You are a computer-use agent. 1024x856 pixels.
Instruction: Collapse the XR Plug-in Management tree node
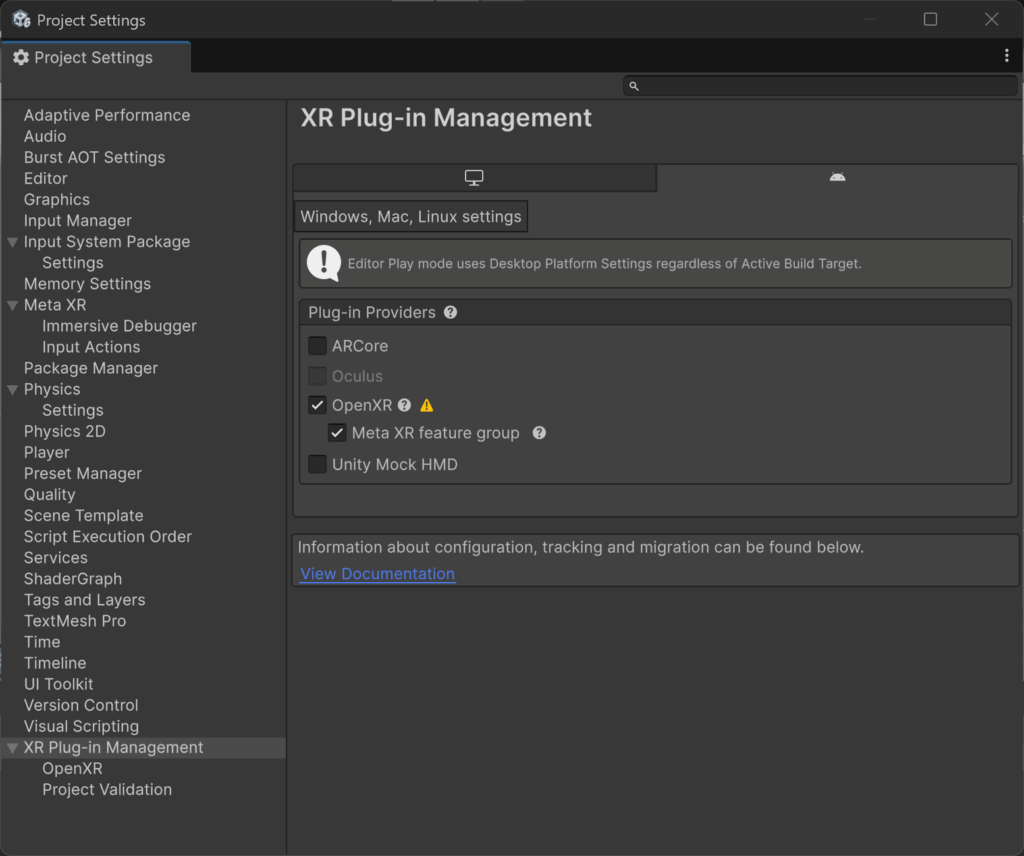click(12, 748)
